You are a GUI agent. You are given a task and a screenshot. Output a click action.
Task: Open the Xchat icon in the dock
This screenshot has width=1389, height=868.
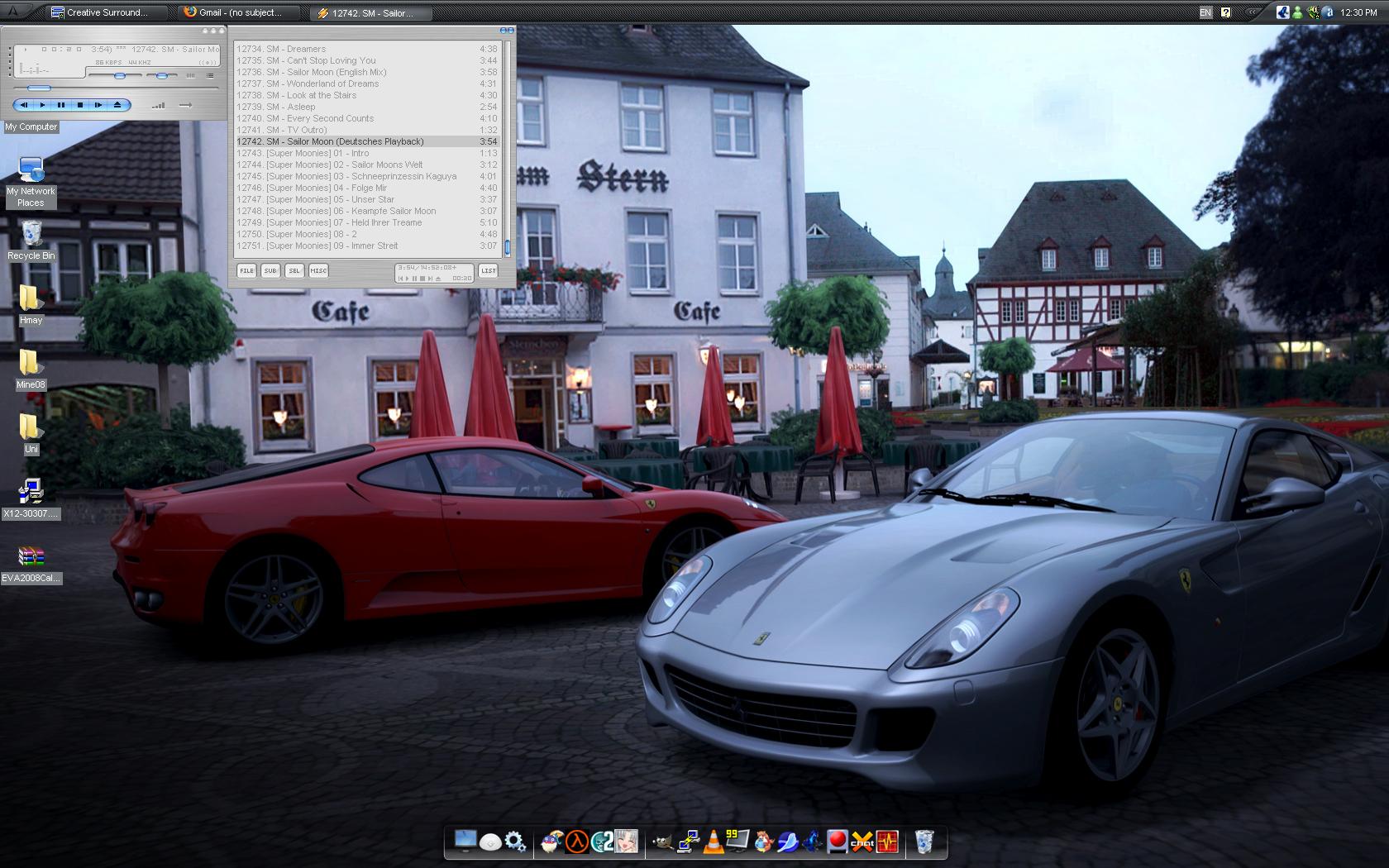[862, 842]
